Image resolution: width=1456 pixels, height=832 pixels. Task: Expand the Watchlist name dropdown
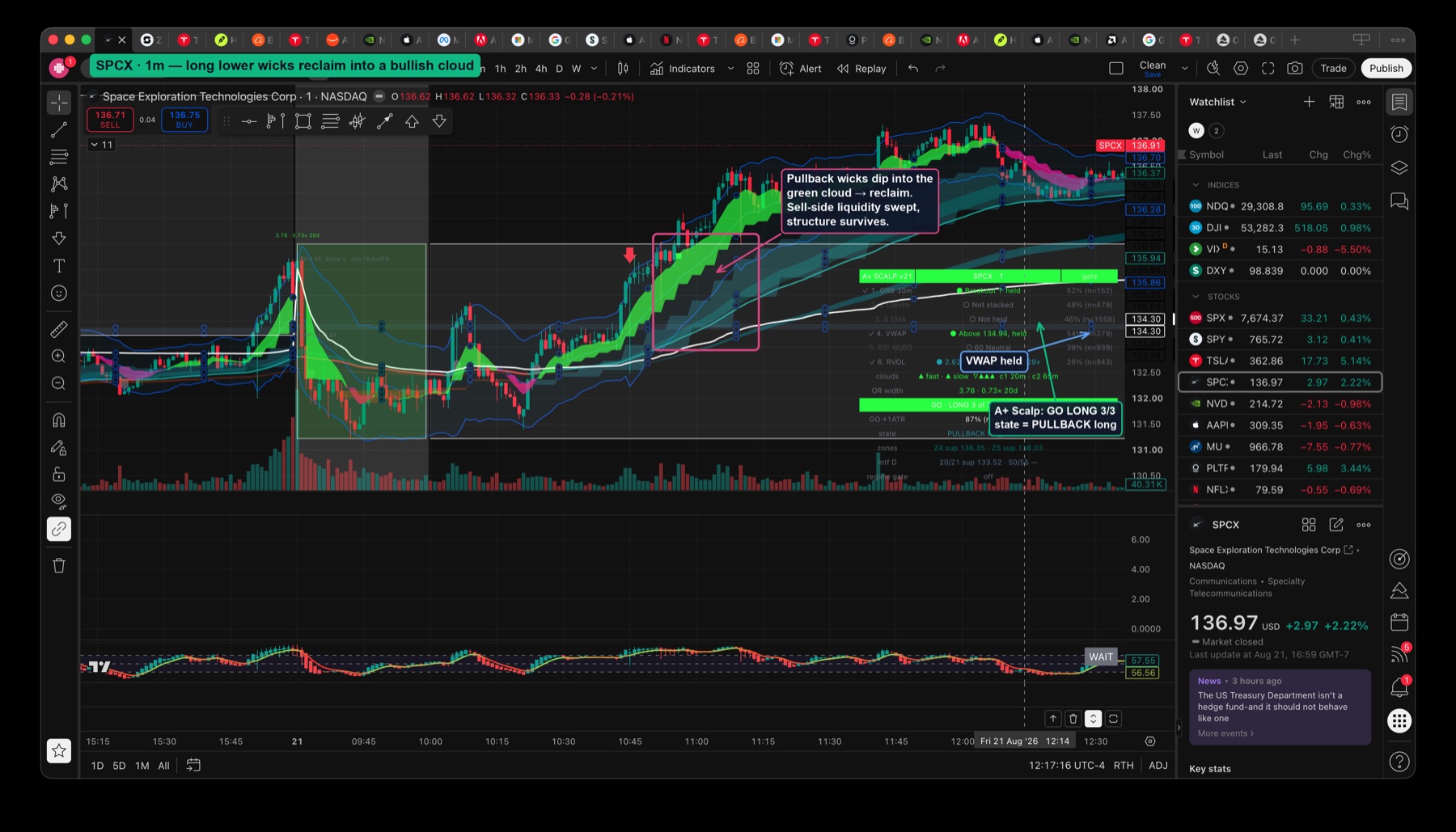click(1217, 102)
